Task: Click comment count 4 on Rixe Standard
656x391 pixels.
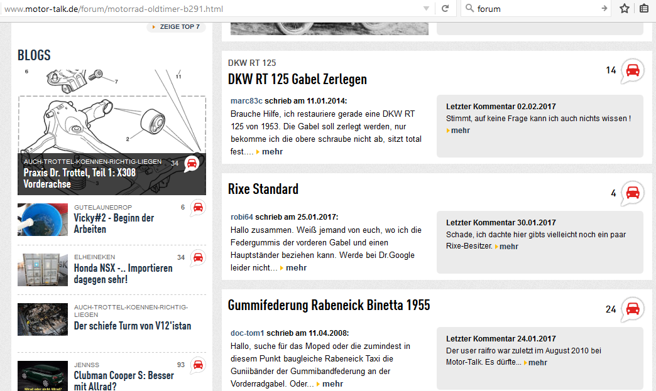Action: click(613, 193)
